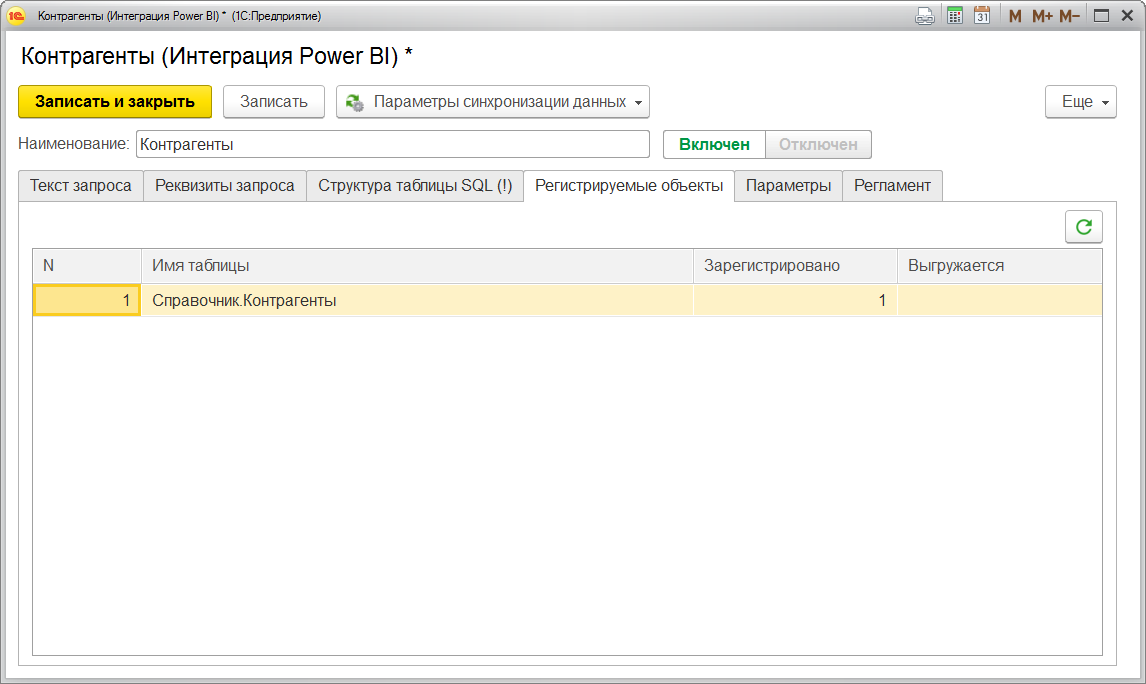The image size is (1146, 684).
Task: Click the M memory button
Action: pyautogui.click(x=1014, y=15)
